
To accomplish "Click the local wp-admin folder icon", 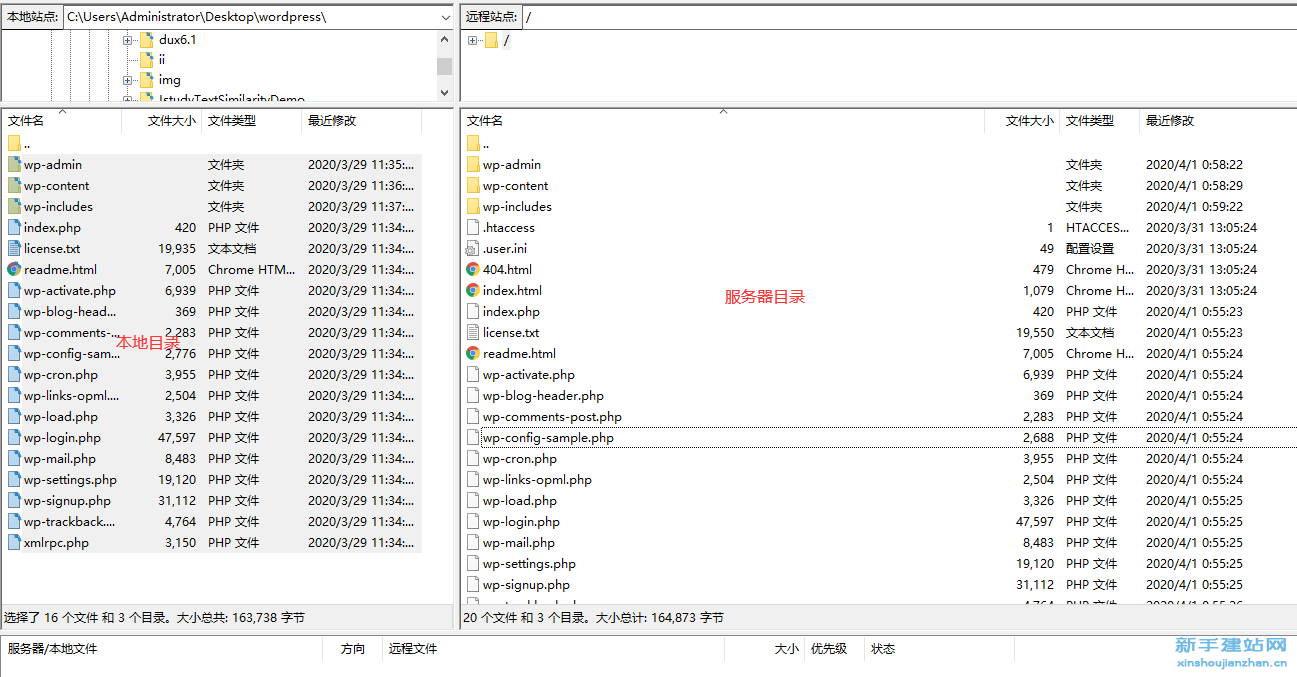I will (x=14, y=164).
